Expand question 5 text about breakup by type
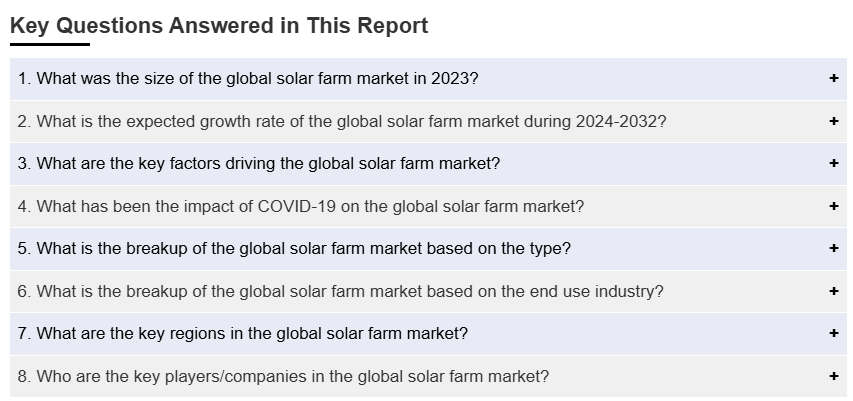The width and height of the screenshot is (853, 401). [294, 249]
